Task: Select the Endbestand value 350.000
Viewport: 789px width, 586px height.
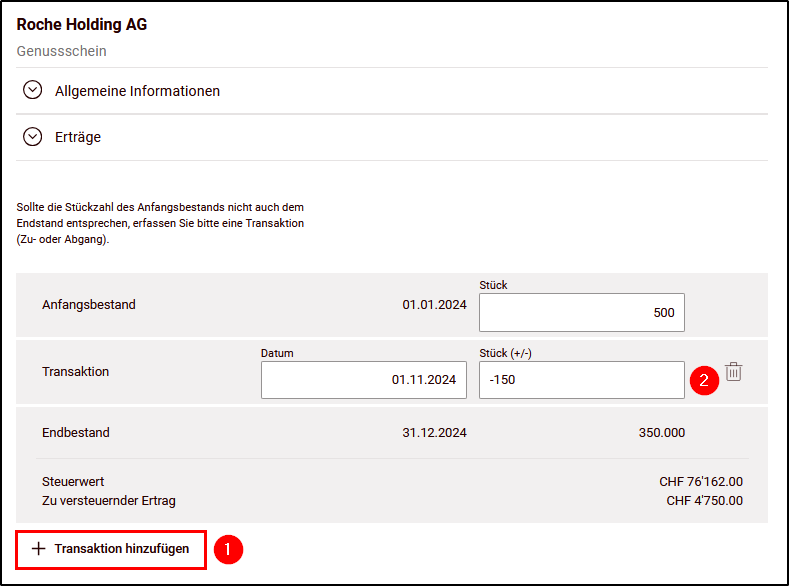Action: (662, 433)
